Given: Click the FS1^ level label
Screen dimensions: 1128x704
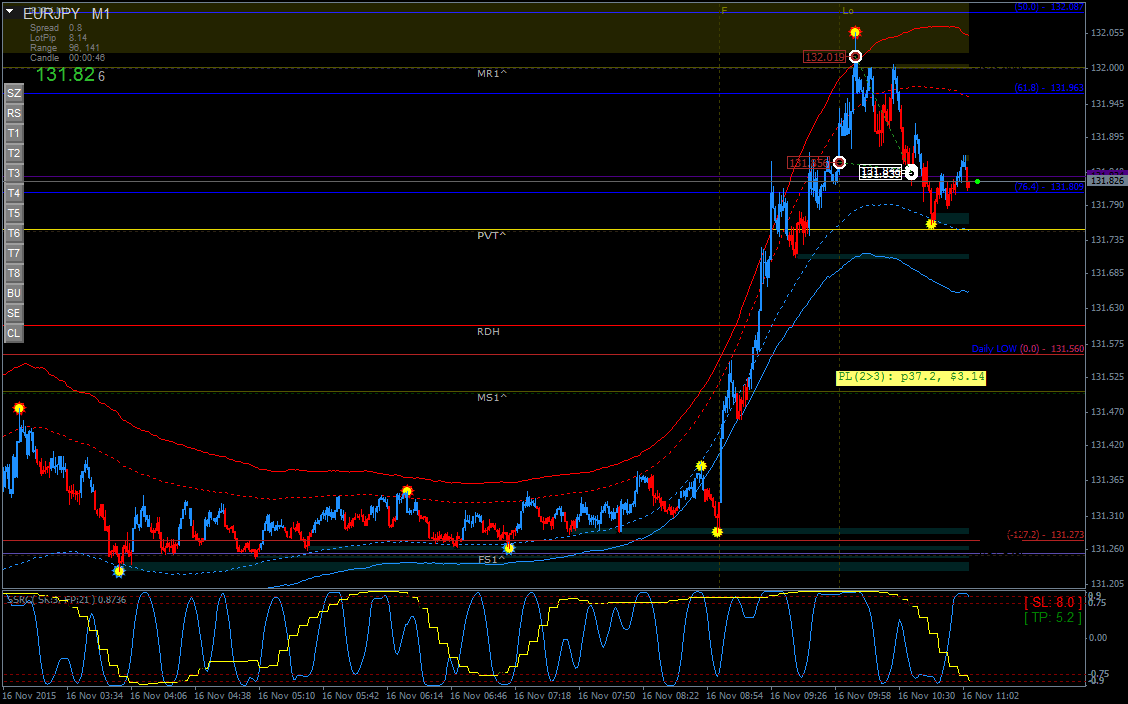Looking at the screenshot, I should pos(492,559).
